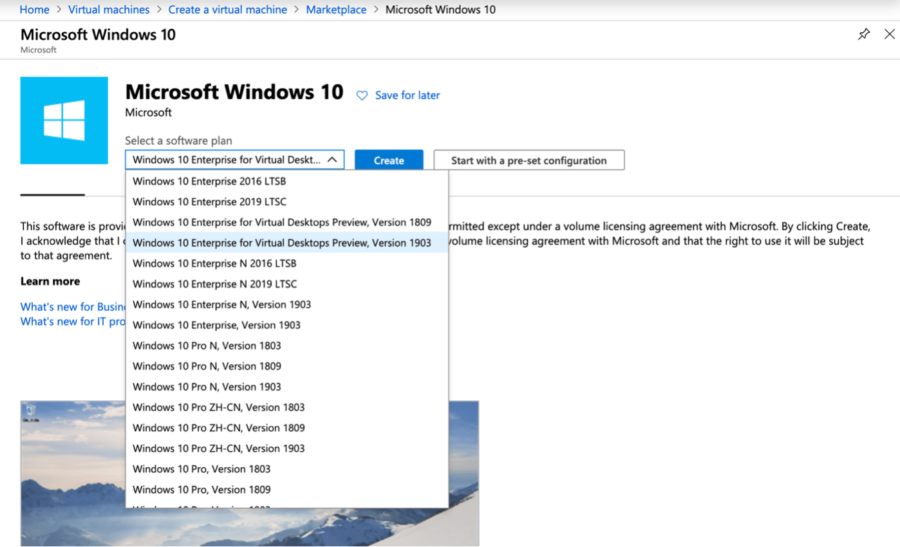The image size is (900, 547).
Task: Go to the Home breadcrumb
Action: (34, 10)
